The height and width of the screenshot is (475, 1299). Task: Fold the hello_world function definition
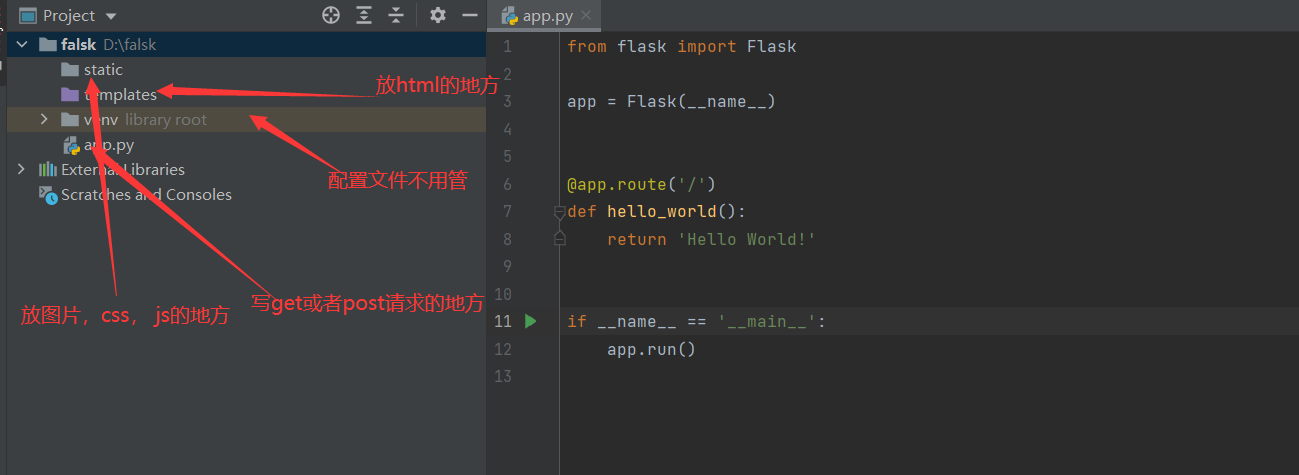pos(560,212)
